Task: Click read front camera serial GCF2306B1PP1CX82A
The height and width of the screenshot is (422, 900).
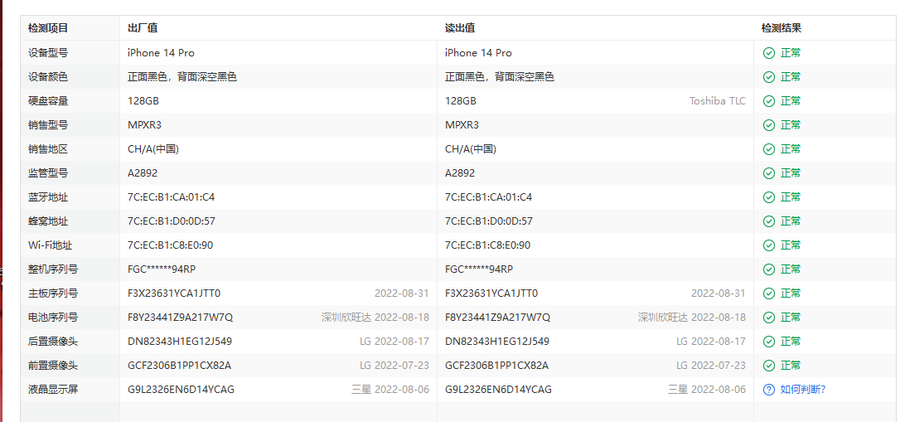Action: coord(497,366)
